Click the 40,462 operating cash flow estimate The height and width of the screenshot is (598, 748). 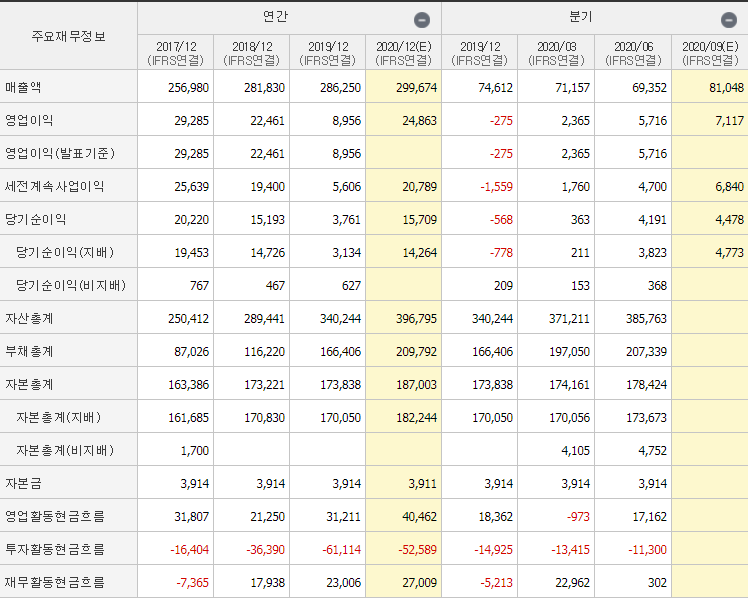419,516
